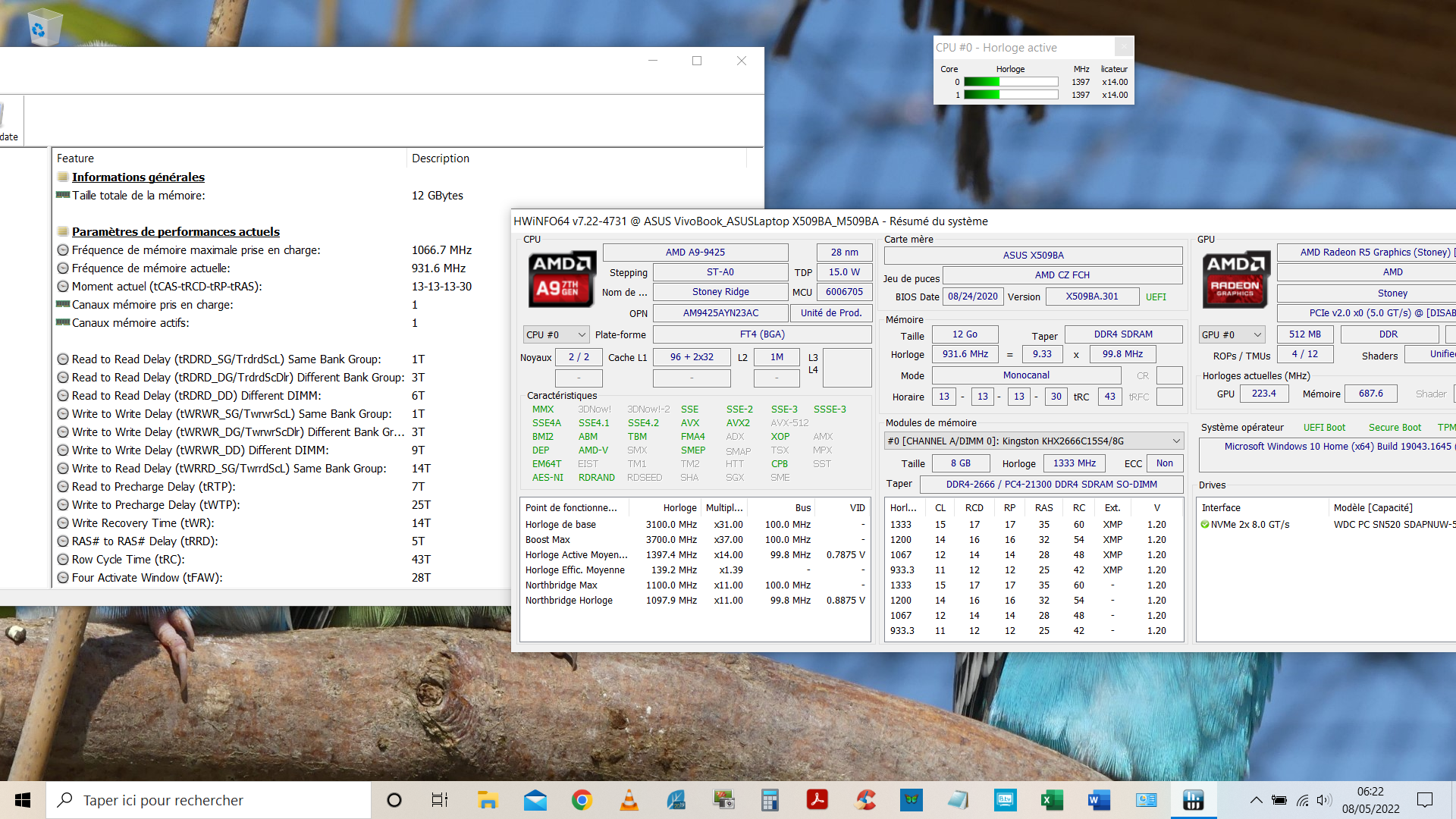Image resolution: width=1456 pixels, height=819 pixels.
Task: Open the Calculator app on the taskbar
Action: click(770, 800)
